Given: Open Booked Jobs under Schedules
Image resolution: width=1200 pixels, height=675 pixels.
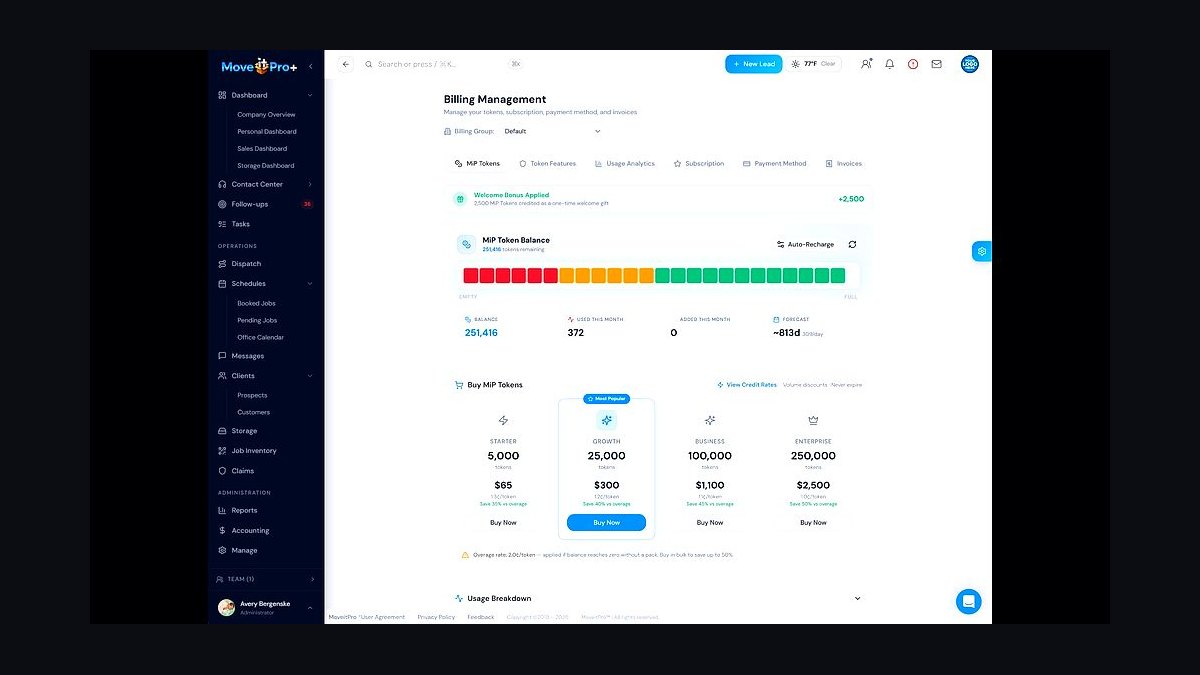Looking at the screenshot, I should [x=256, y=303].
